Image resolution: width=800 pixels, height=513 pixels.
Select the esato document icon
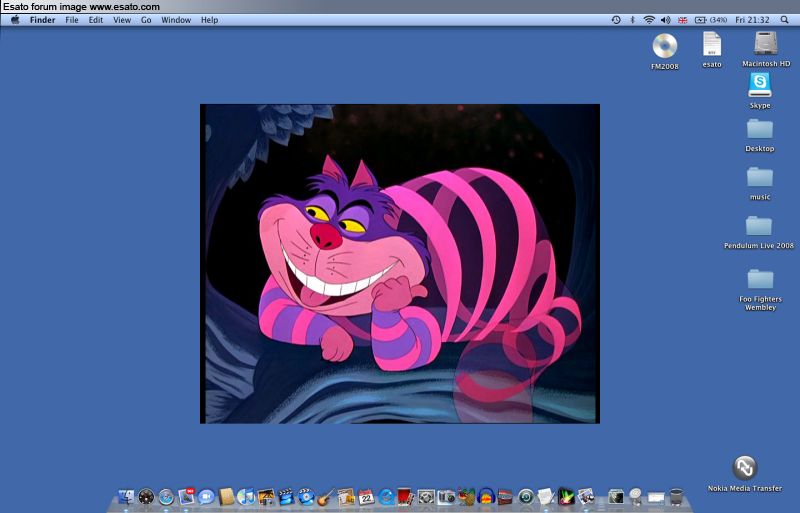tap(712, 44)
